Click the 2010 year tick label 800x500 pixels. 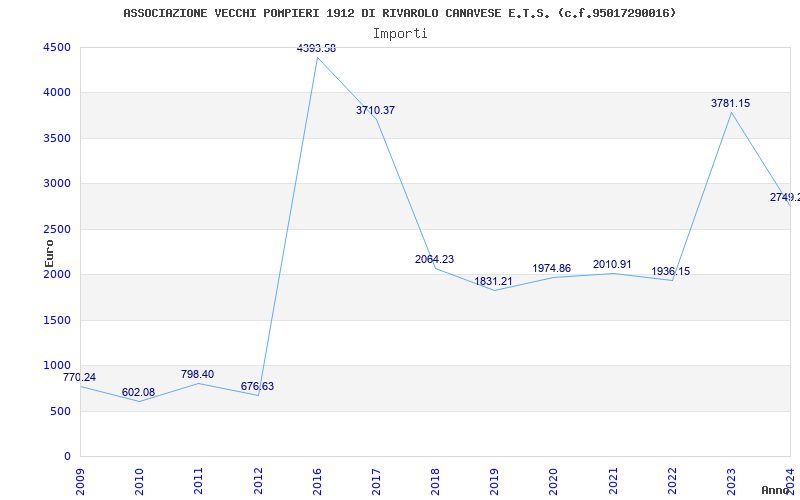tap(139, 481)
